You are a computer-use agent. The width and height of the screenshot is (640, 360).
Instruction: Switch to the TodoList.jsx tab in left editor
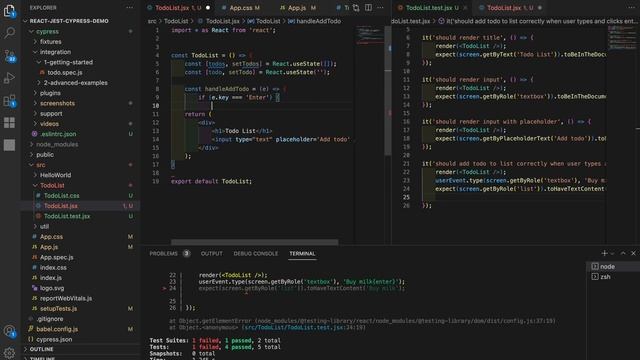coord(178,8)
